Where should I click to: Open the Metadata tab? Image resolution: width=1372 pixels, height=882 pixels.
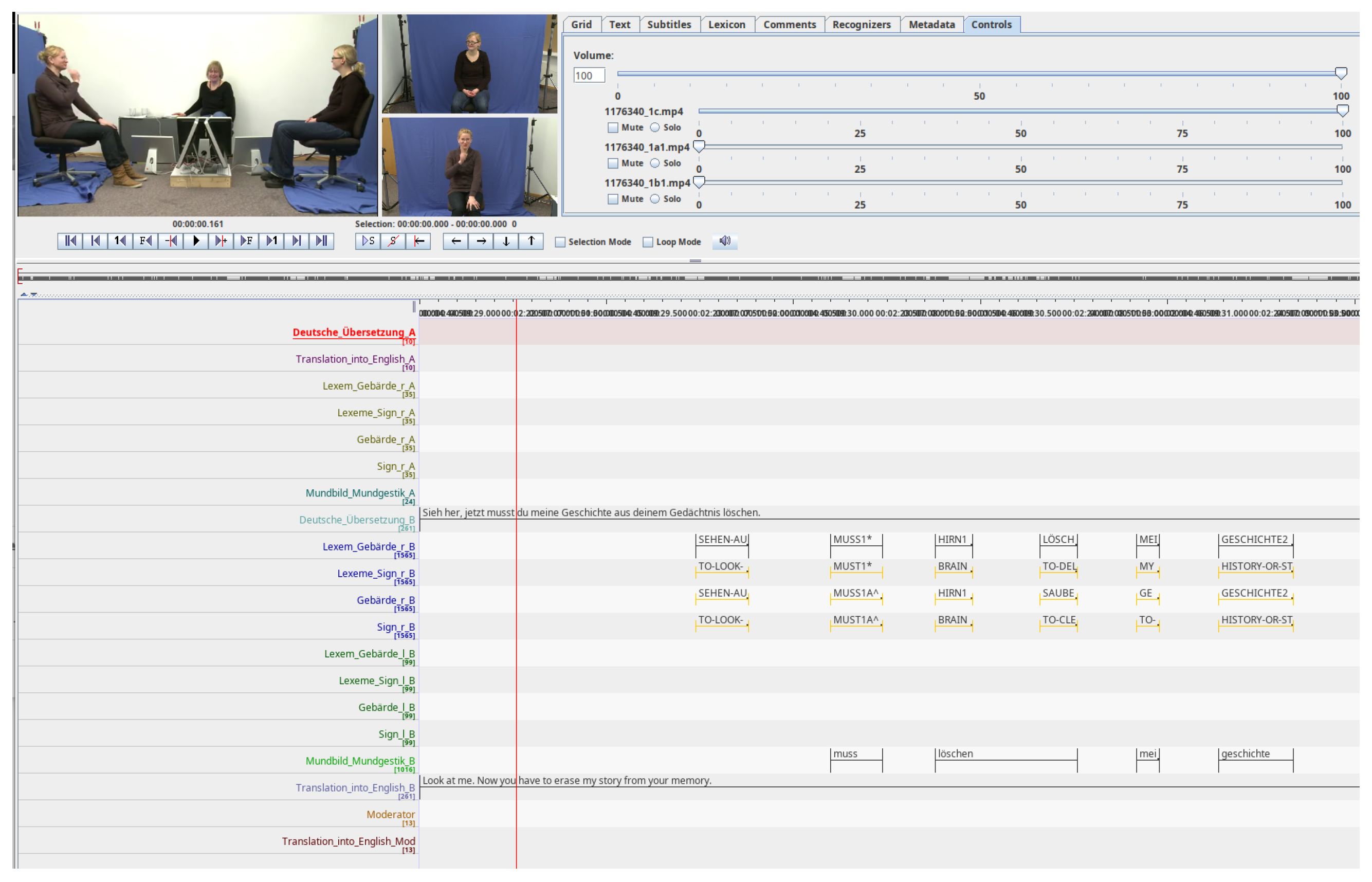931,25
